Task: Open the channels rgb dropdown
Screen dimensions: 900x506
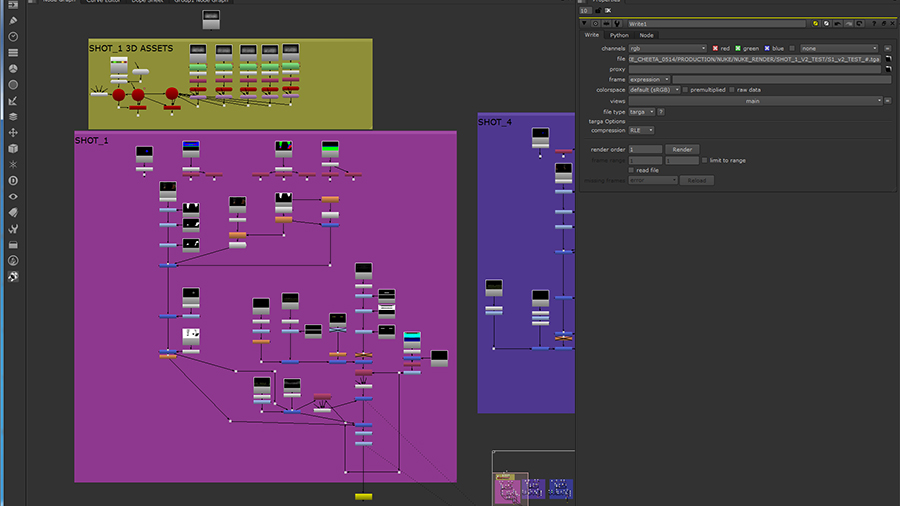Action: [x=667, y=48]
